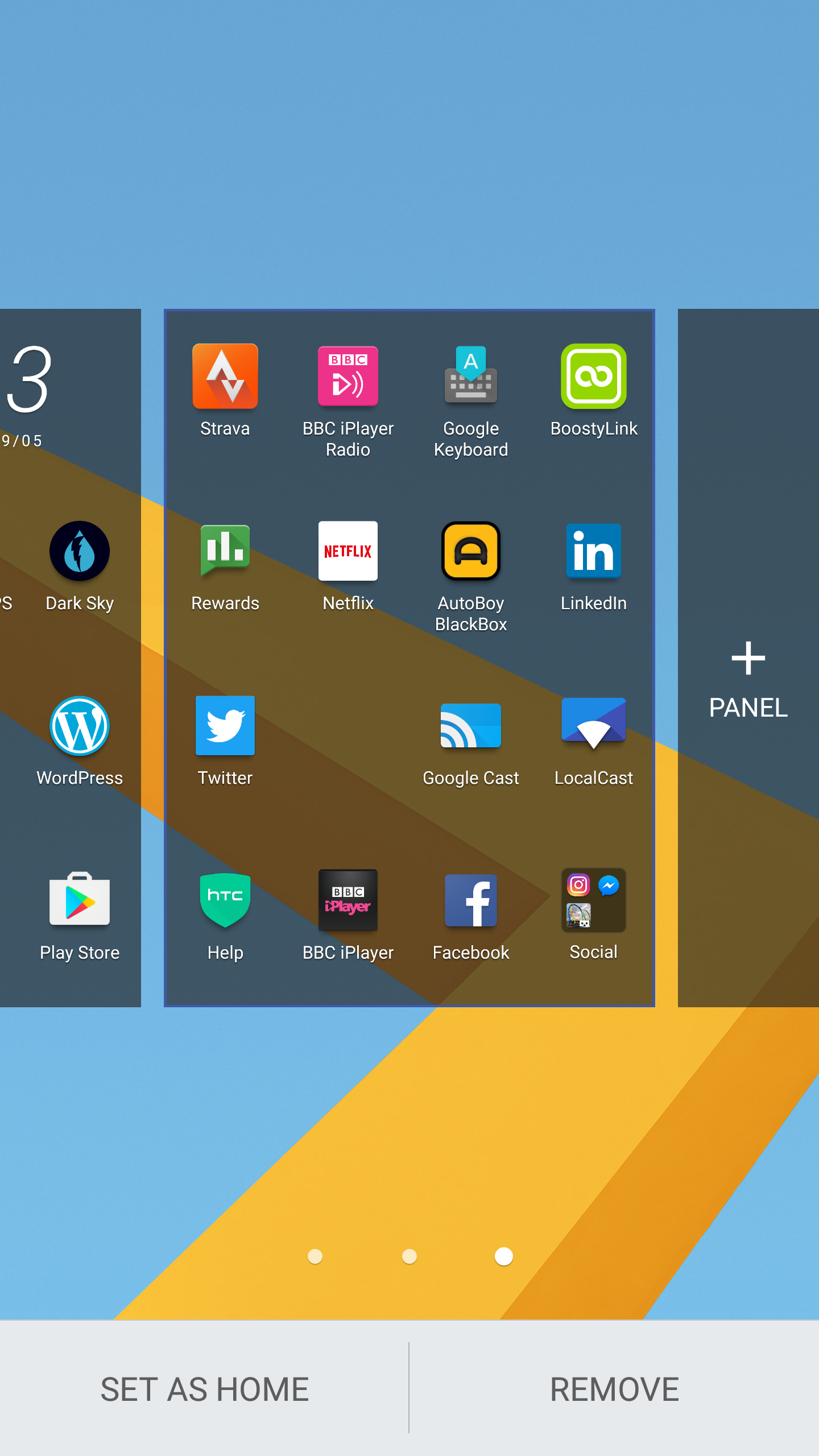Go to first page indicator dot

click(x=315, y=1256)
